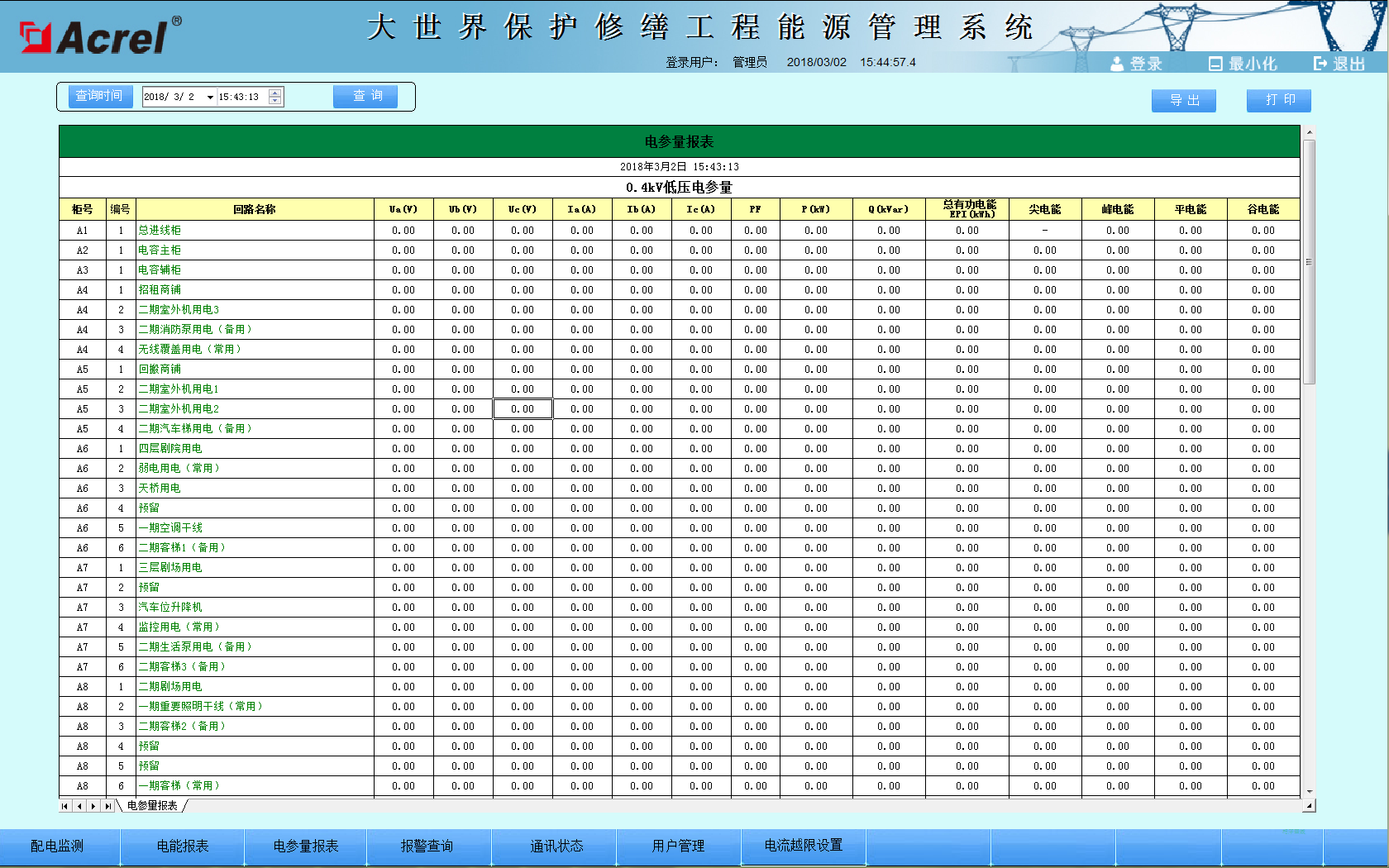Go to first sheet navigation arrow
1389x868 pixels.
point(64,806)
